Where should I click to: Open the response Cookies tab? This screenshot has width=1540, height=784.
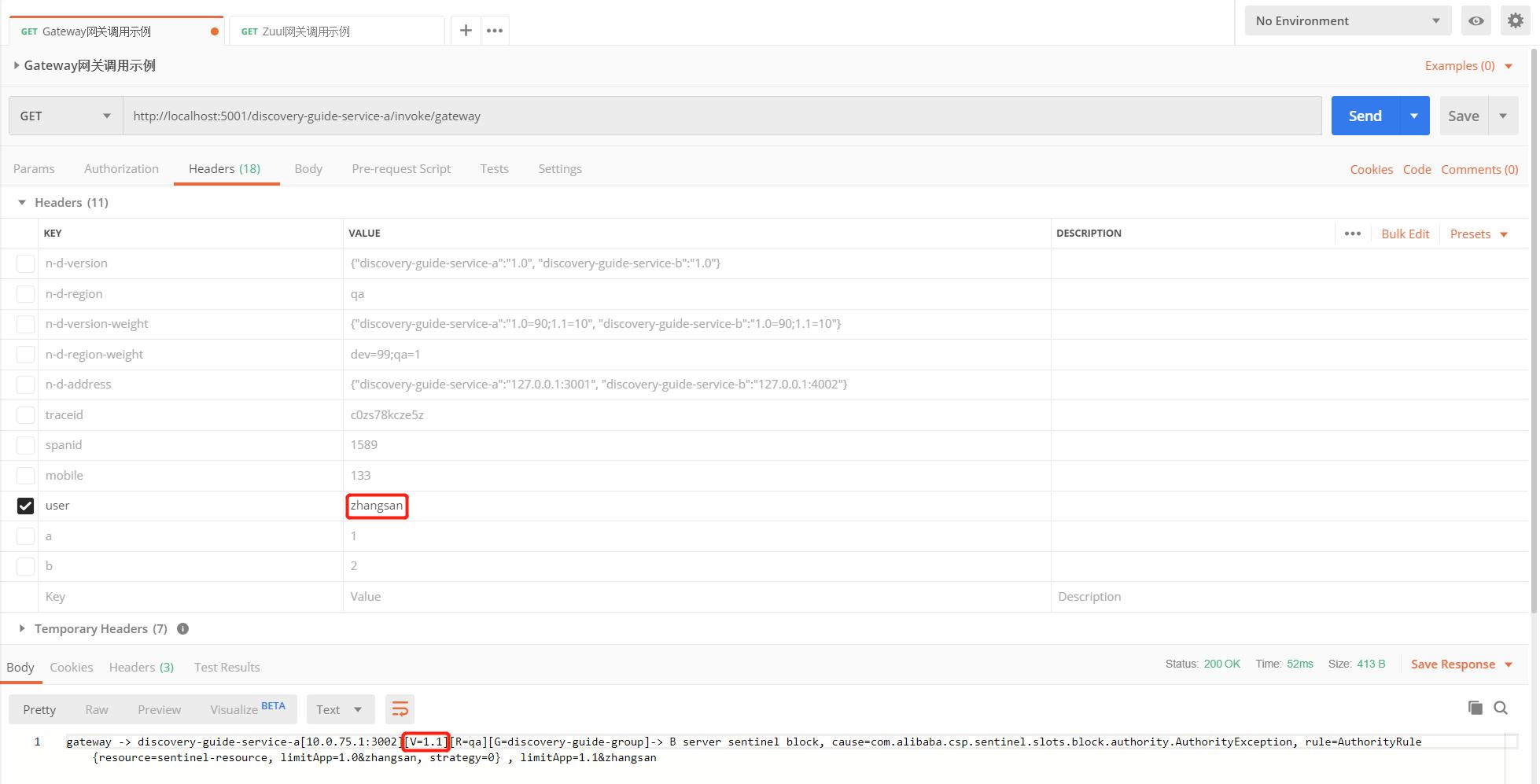click(x=71, y=667)
